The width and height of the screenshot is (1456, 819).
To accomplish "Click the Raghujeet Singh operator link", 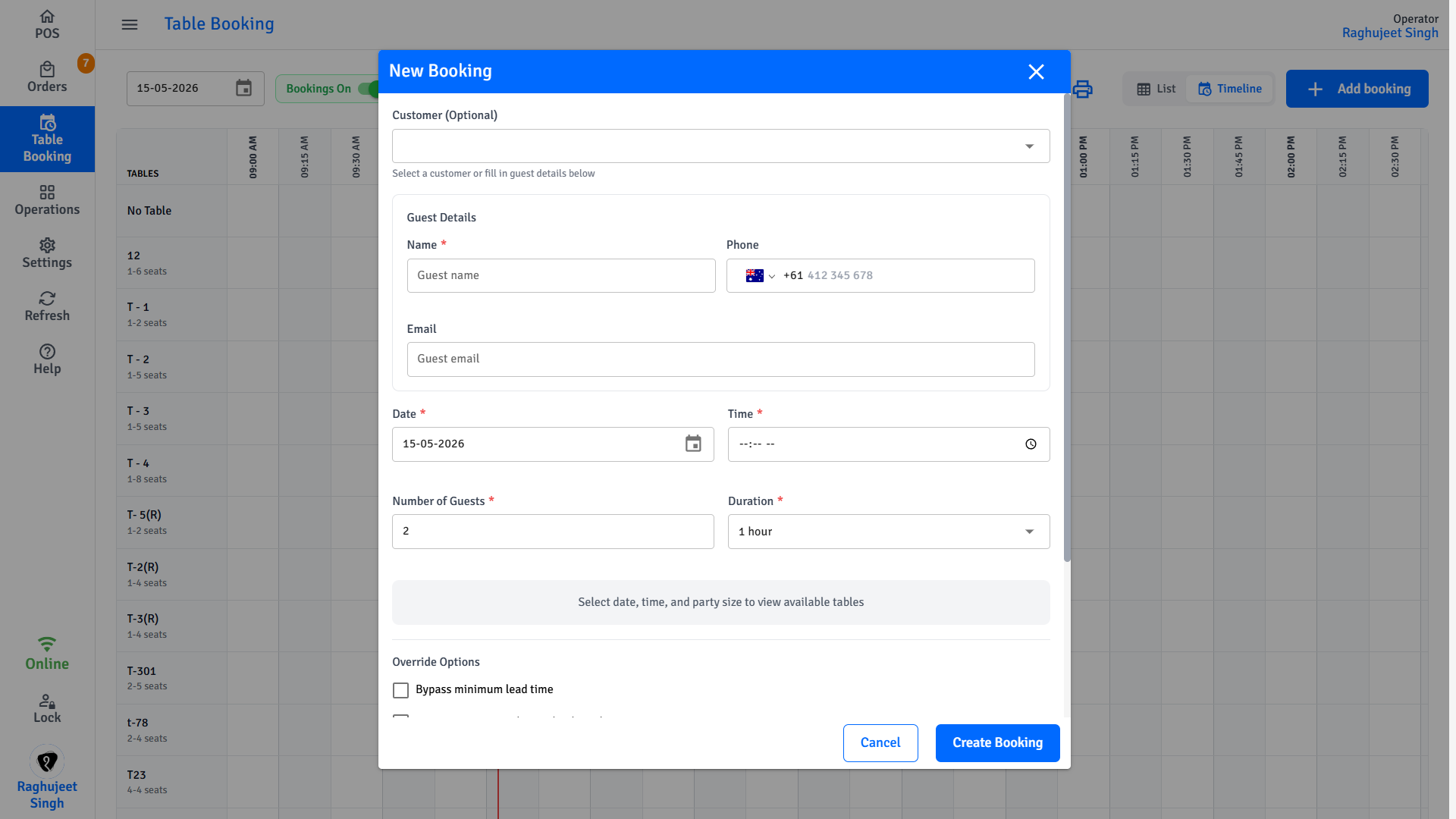I will [x=1389, y=33].
